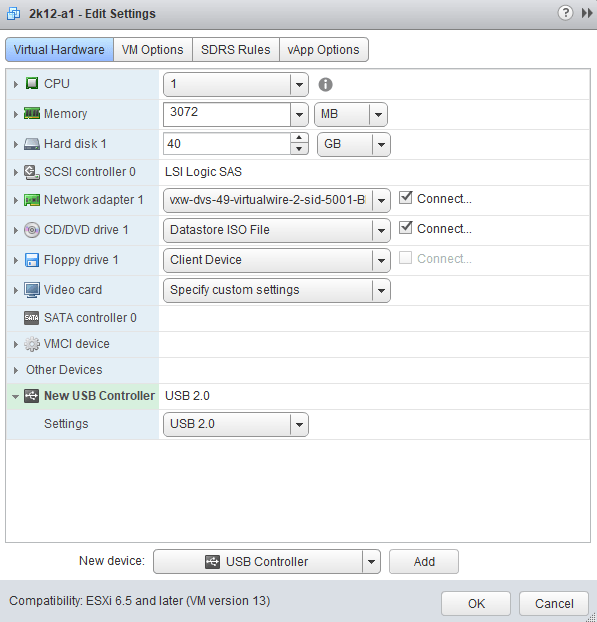Open the help question mark icon
The image size is (597, 622).
(x=565, y=13)
